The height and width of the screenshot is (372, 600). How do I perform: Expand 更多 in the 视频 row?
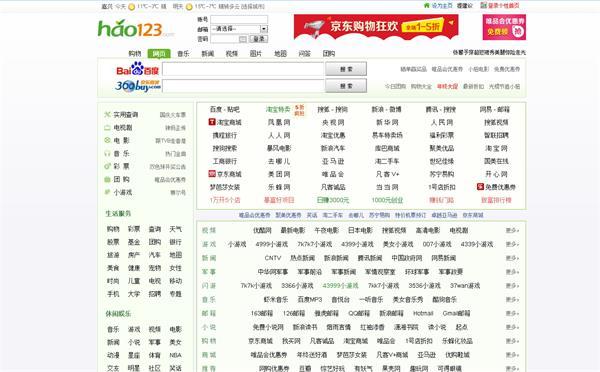pyautogui.click(x=512, y=230)
